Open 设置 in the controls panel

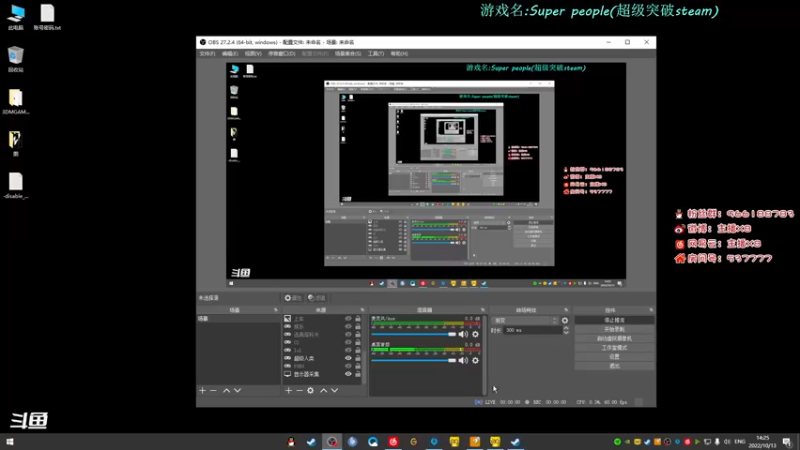[614, 357]
